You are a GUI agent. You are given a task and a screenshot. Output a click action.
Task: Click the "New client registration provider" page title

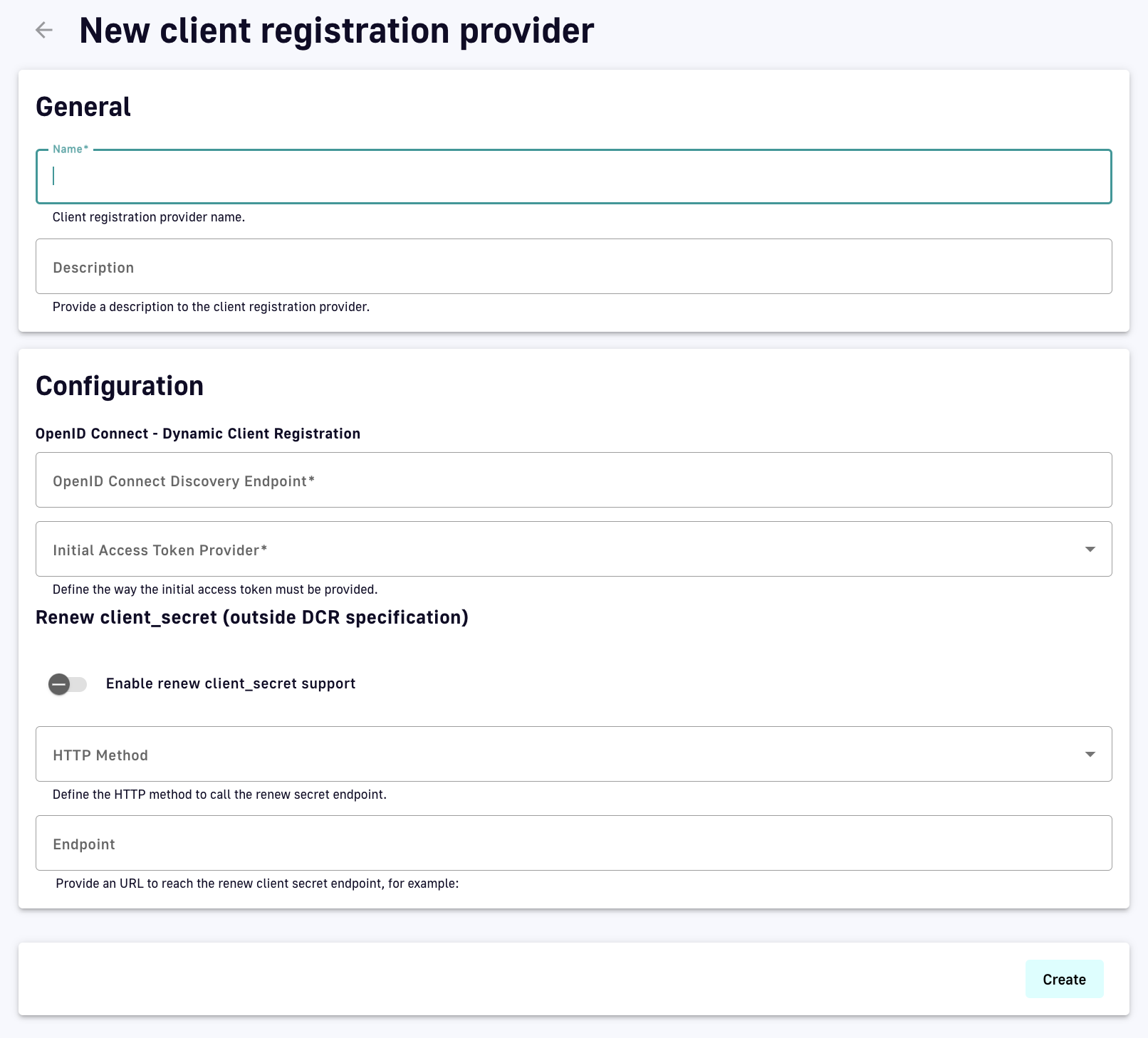pos(336,31)
